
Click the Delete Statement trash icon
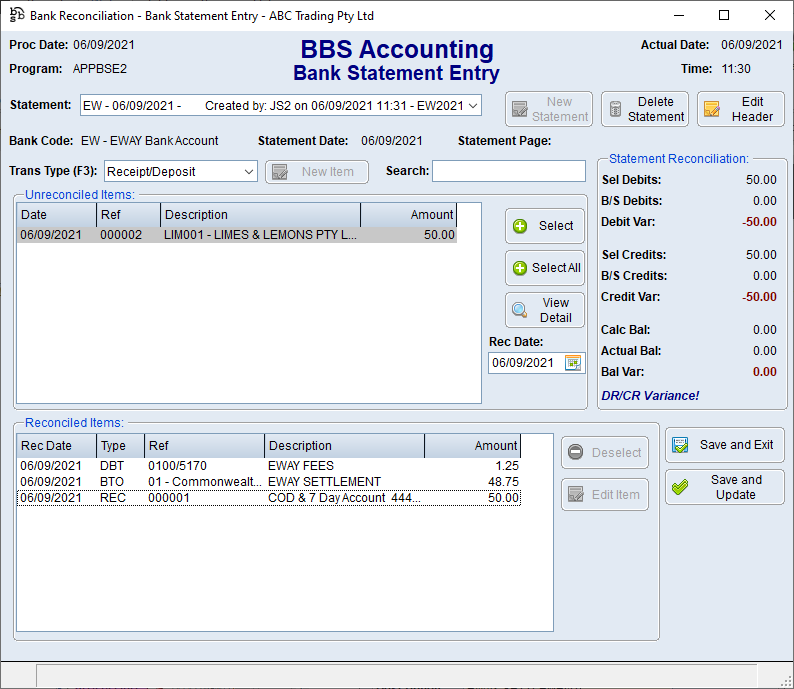616,109
